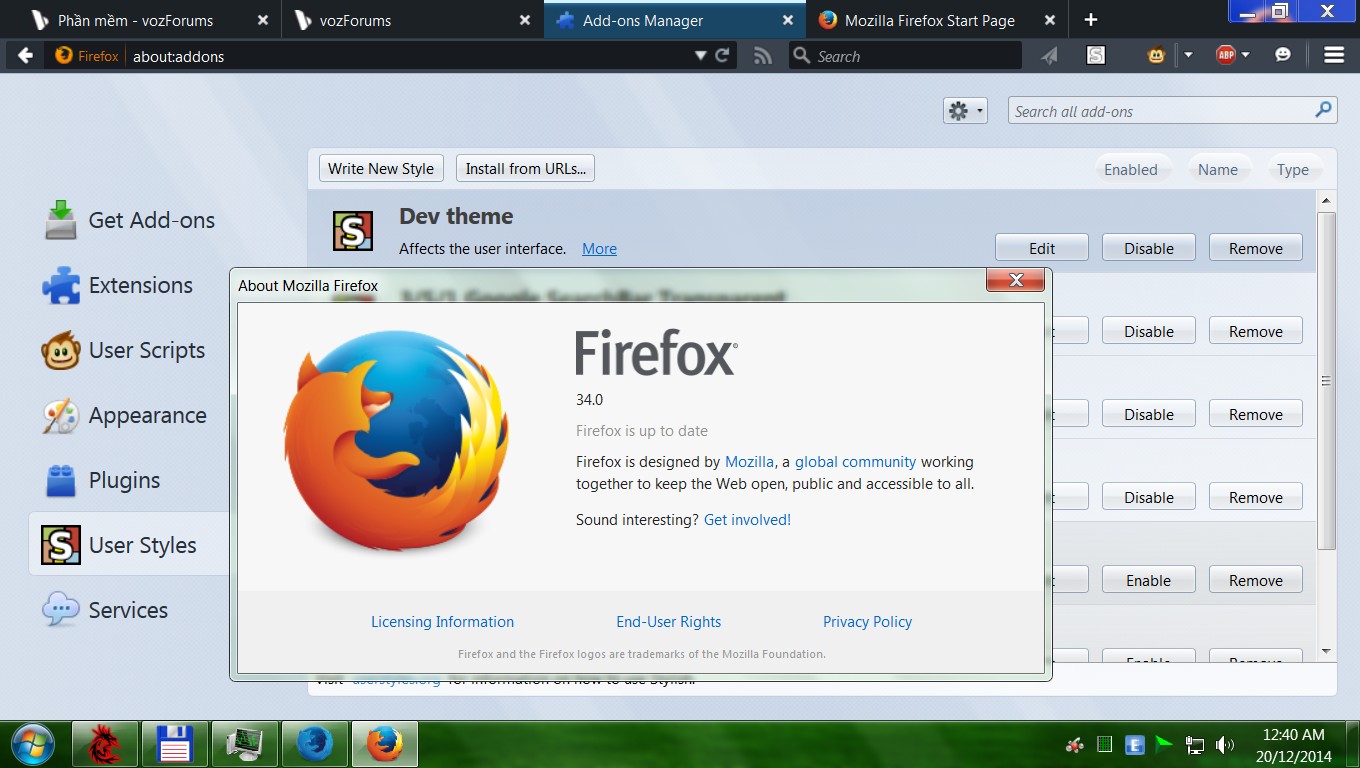Click the Greasemonkey monkey toolbar icon
Screen dimensions: 1360x768
point(1157,56)
